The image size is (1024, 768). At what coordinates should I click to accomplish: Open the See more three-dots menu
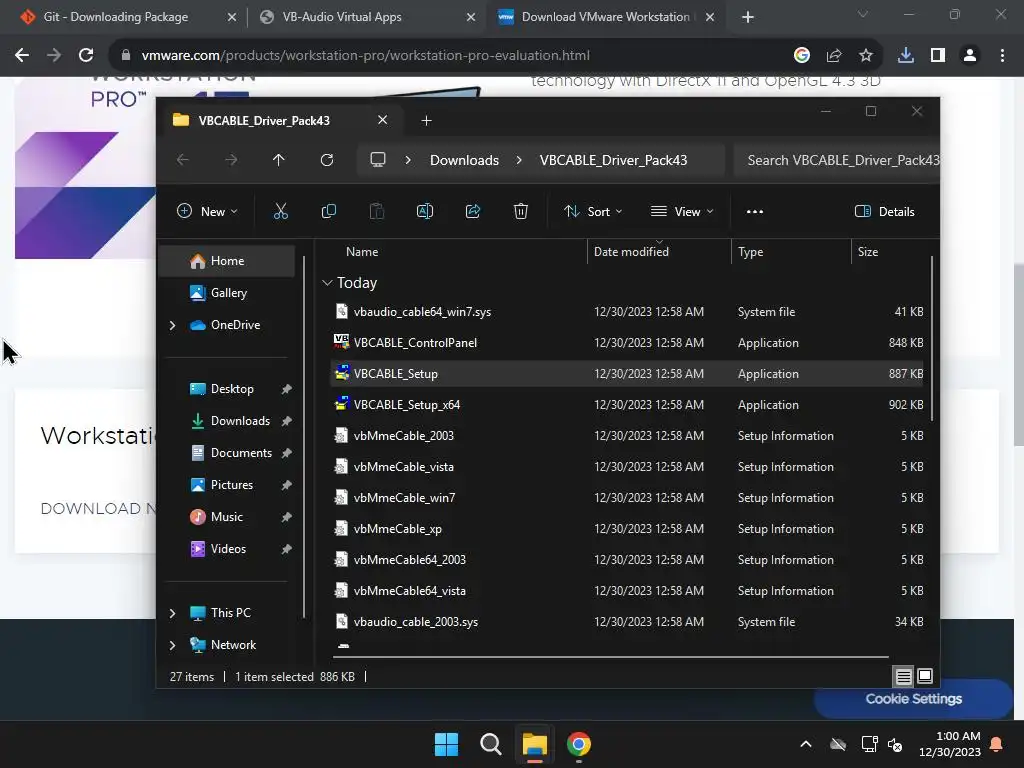(x=755, y=212)
